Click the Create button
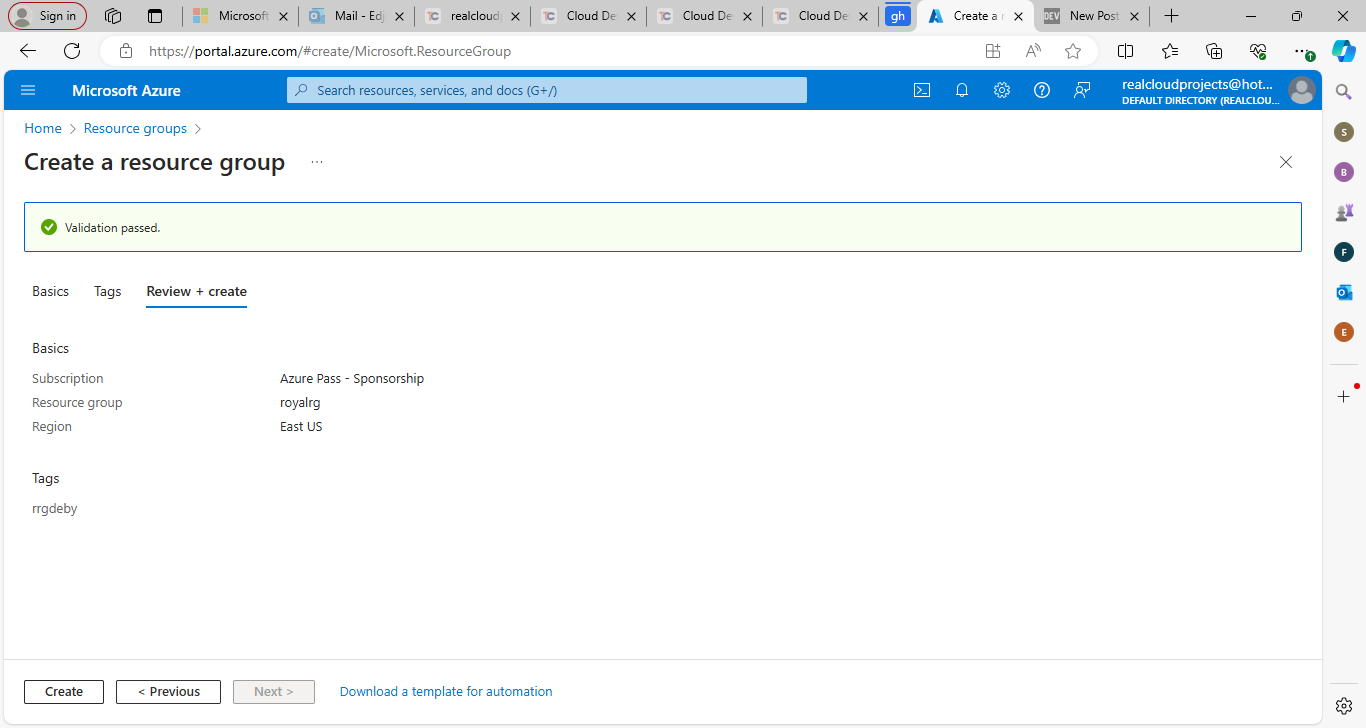Screen dimensions: 1366x728 click(64, 692)
